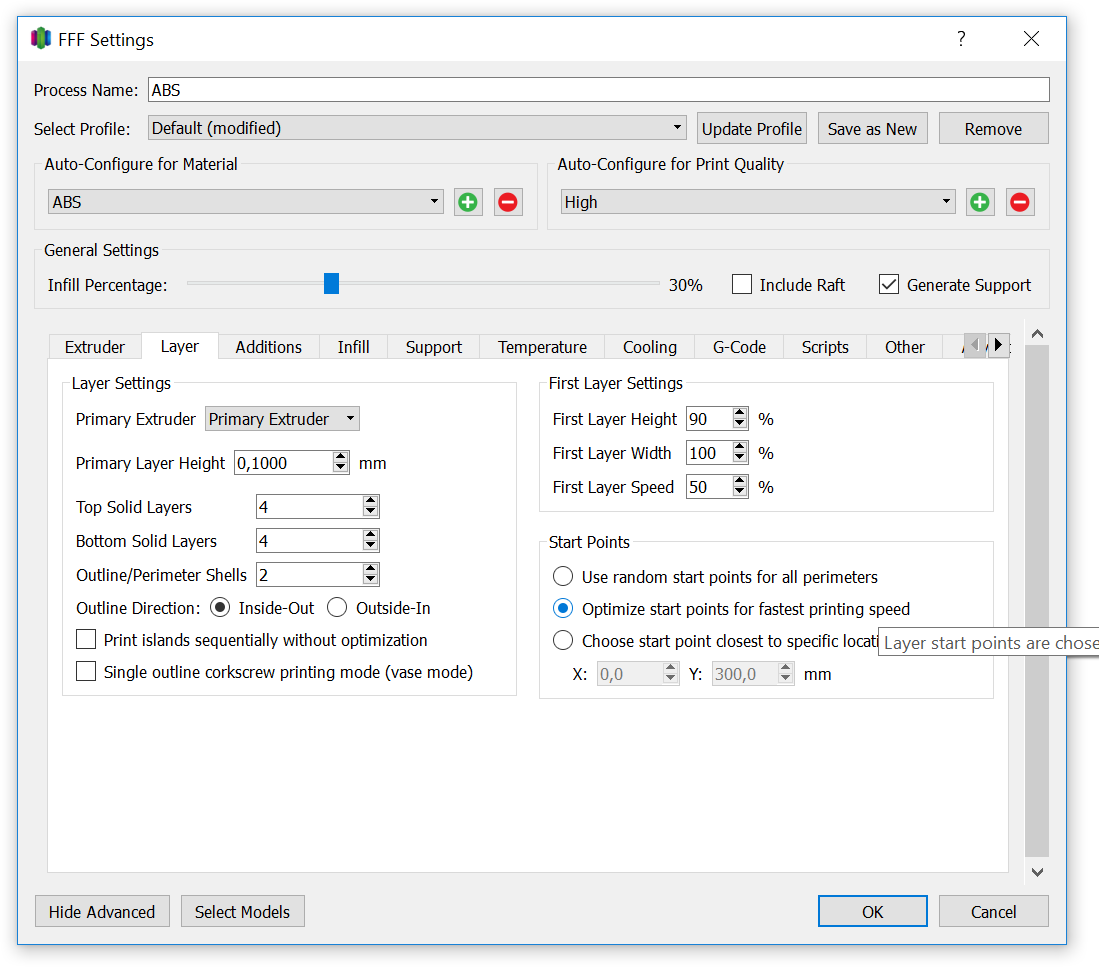1099x967 pixels.
Task: Click the Infill Percentage slider handle
Action: pyautogui.click(x=332, y=284)
